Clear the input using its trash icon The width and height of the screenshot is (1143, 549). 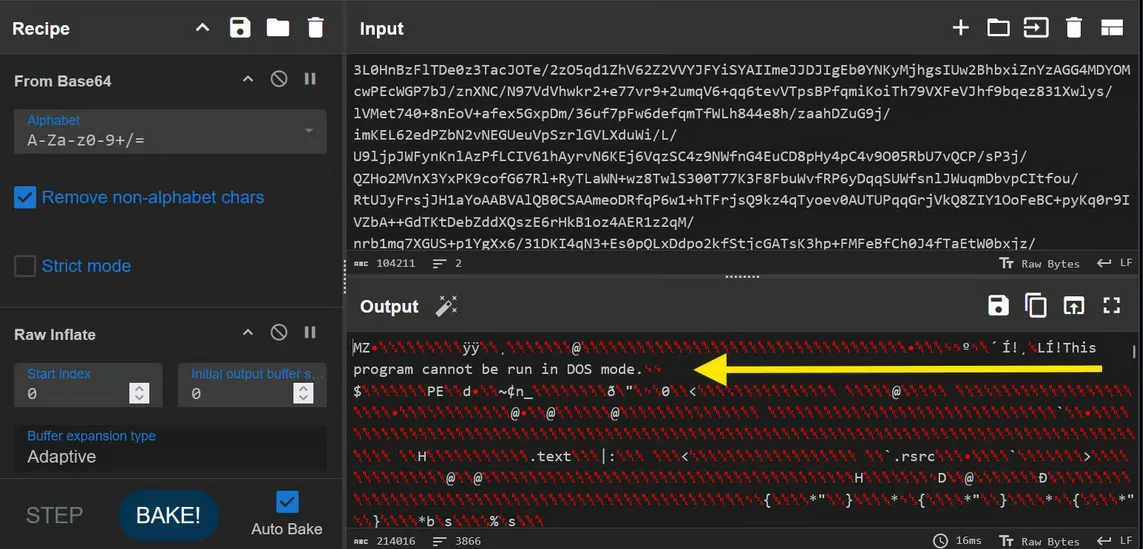coord(1074,28)
